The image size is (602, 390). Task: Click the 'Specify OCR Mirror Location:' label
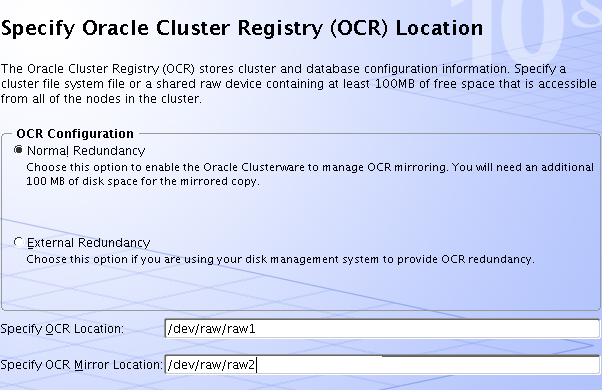81,365
